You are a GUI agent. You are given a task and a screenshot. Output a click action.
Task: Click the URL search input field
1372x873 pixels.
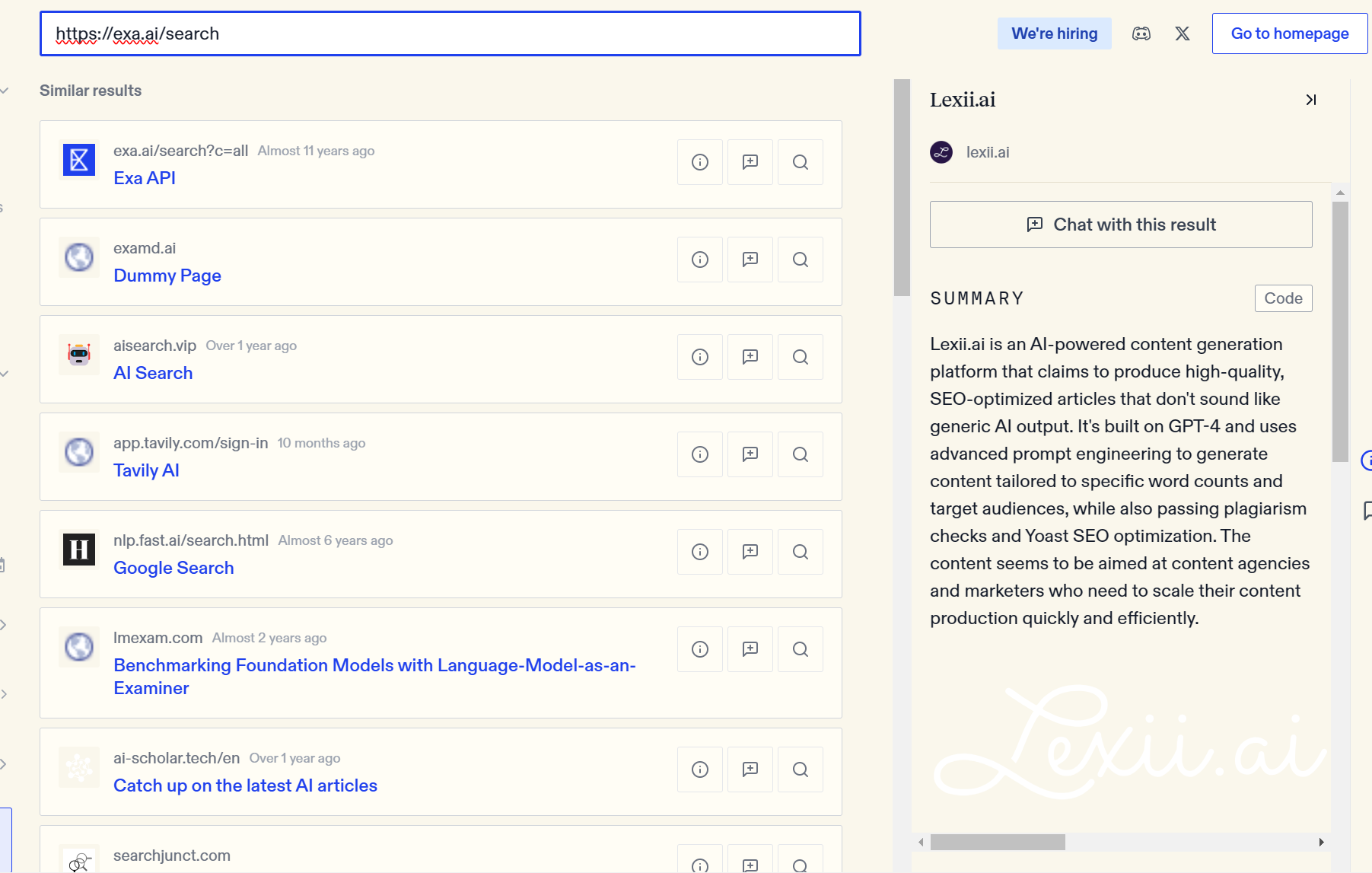pyautogui.click(x=450, y=33)
